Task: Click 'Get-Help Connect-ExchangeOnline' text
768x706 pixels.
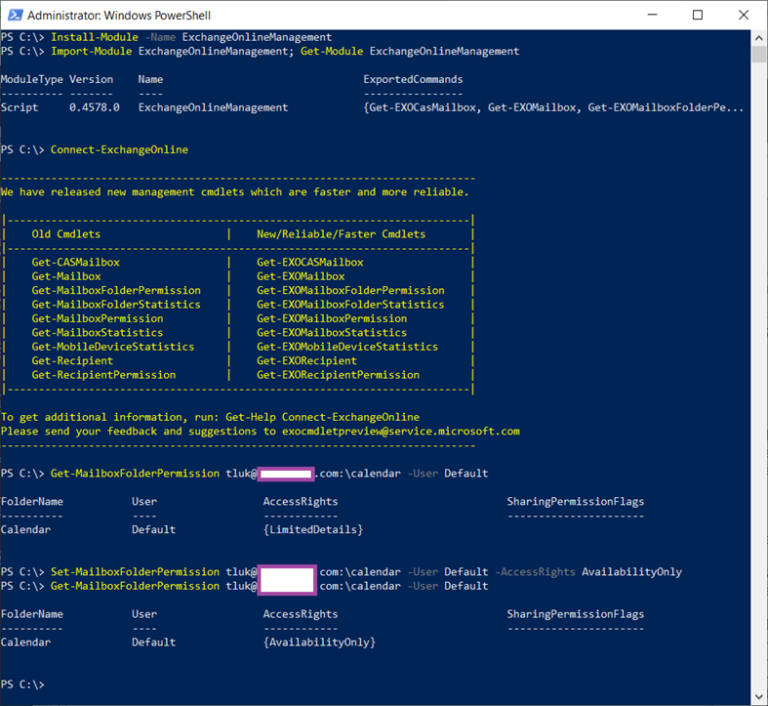Action: (x=322, y=417)
